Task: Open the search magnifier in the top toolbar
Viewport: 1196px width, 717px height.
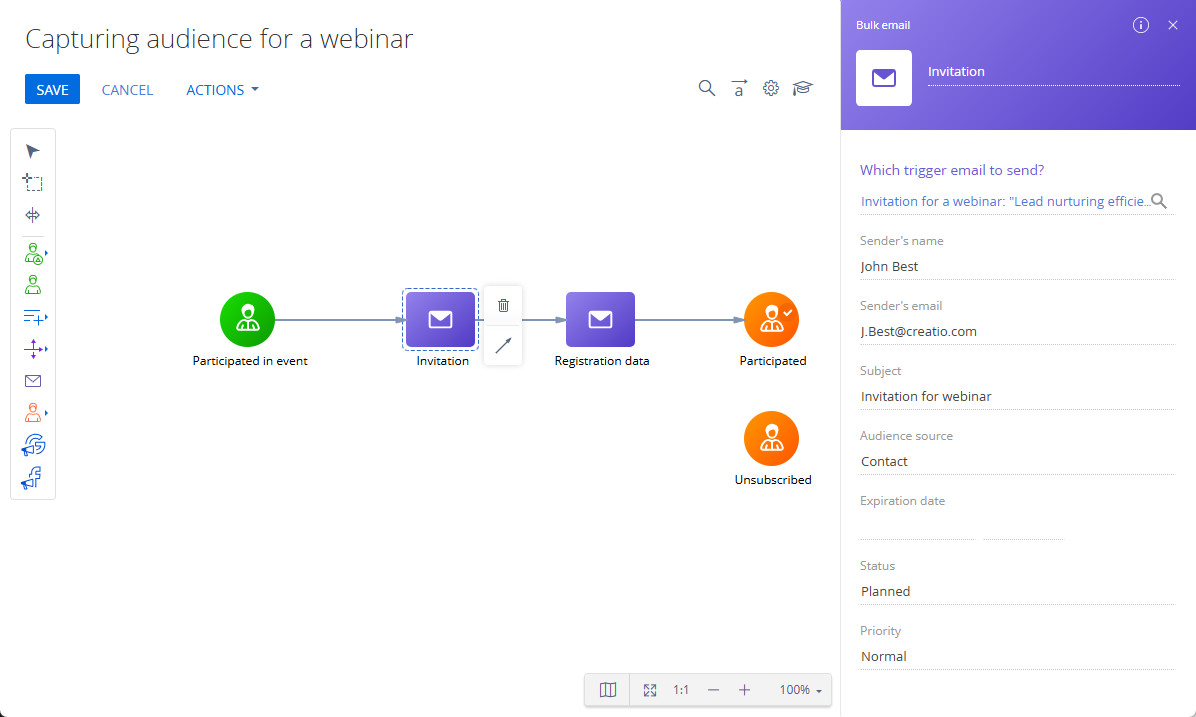Action: (706, 88)
